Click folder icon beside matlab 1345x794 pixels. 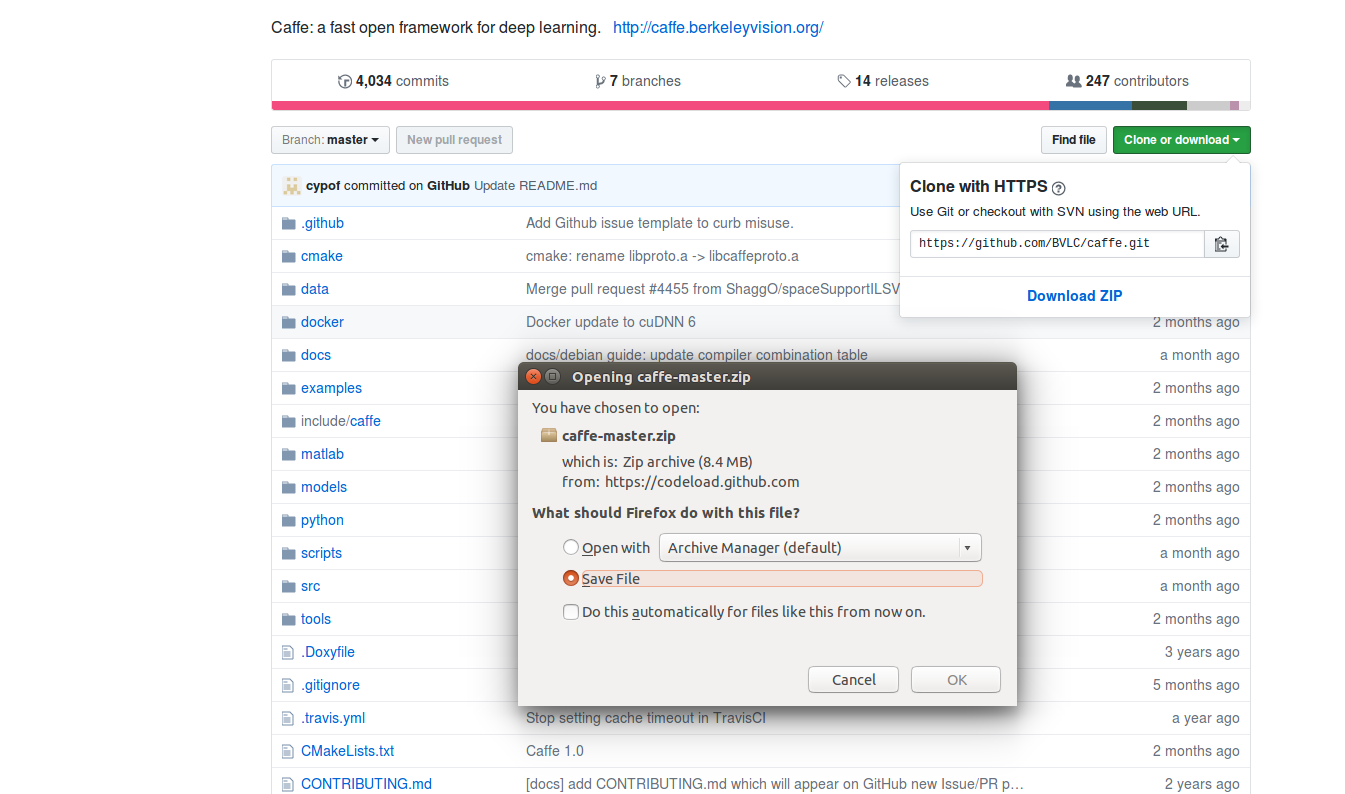point(289,454)
